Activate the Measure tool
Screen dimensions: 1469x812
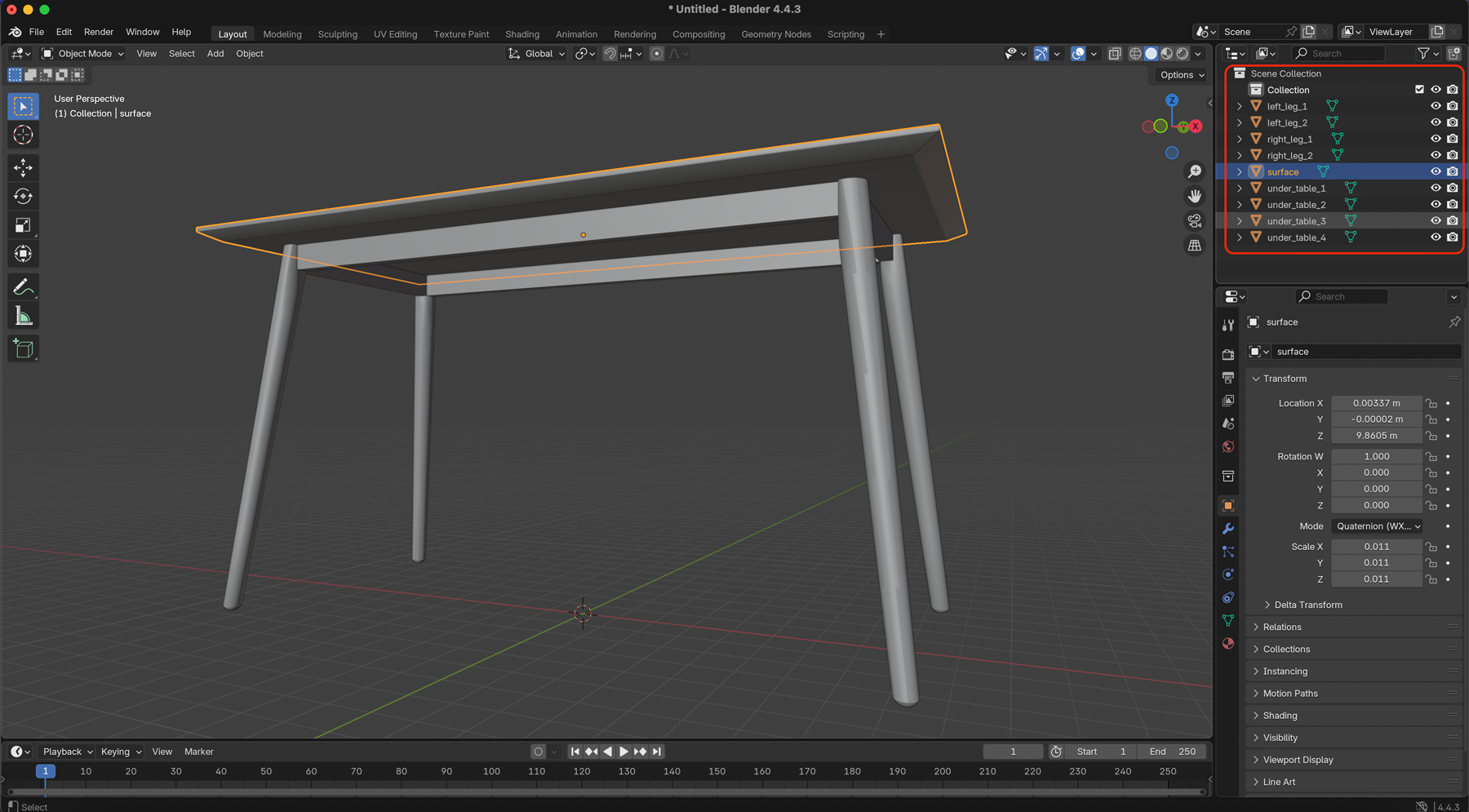pyautogui.click(x=24, y=315)
